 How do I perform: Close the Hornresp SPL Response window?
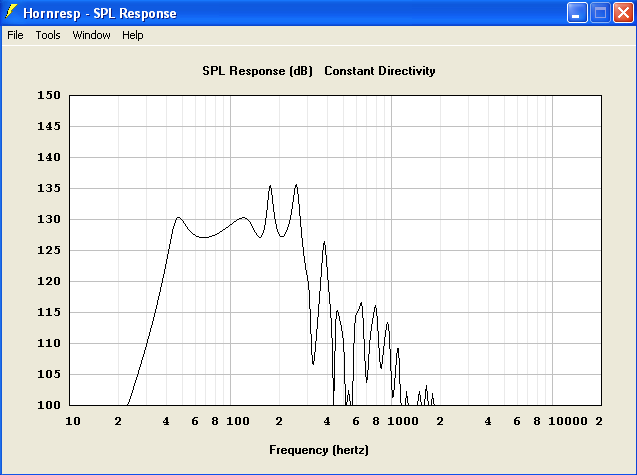point(623,13)
